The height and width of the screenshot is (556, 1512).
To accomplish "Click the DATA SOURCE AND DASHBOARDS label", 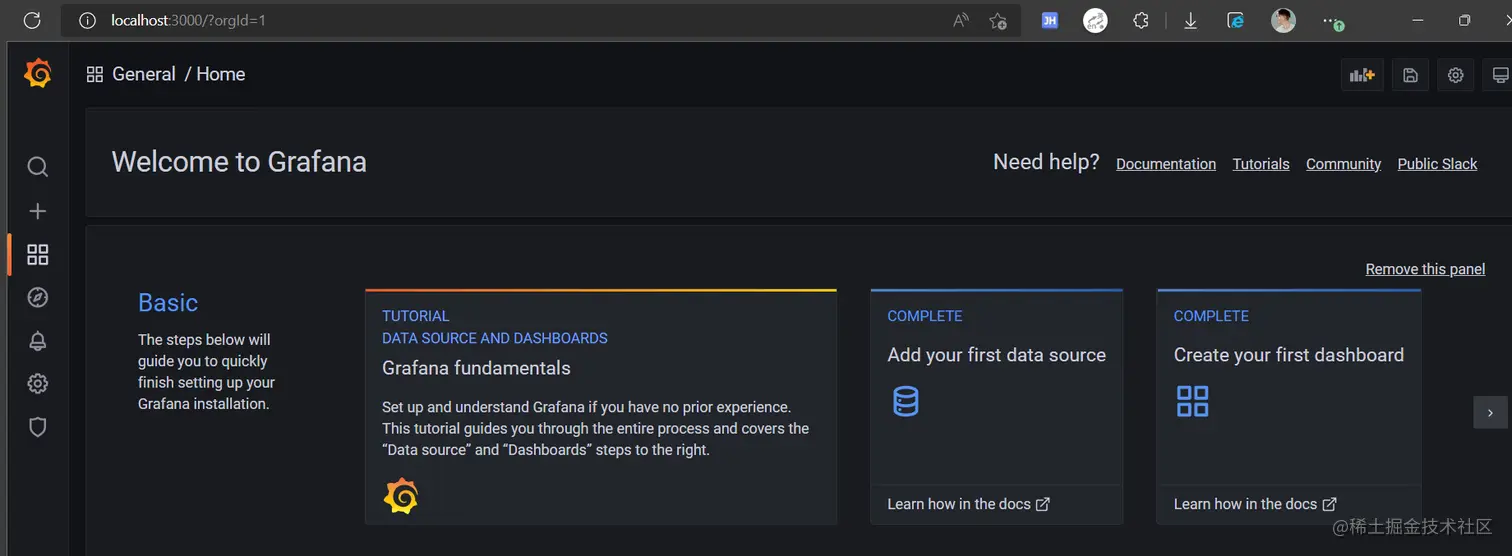I will click(x=495, y=338).
